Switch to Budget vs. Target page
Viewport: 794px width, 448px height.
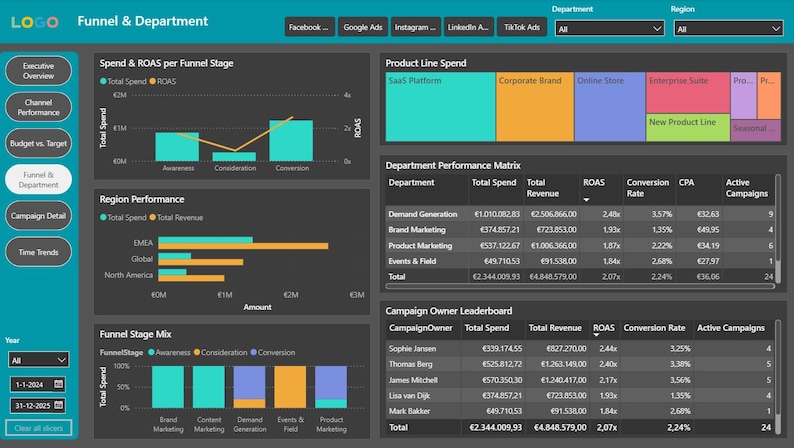pyautogui.click(x=38, y=143)
